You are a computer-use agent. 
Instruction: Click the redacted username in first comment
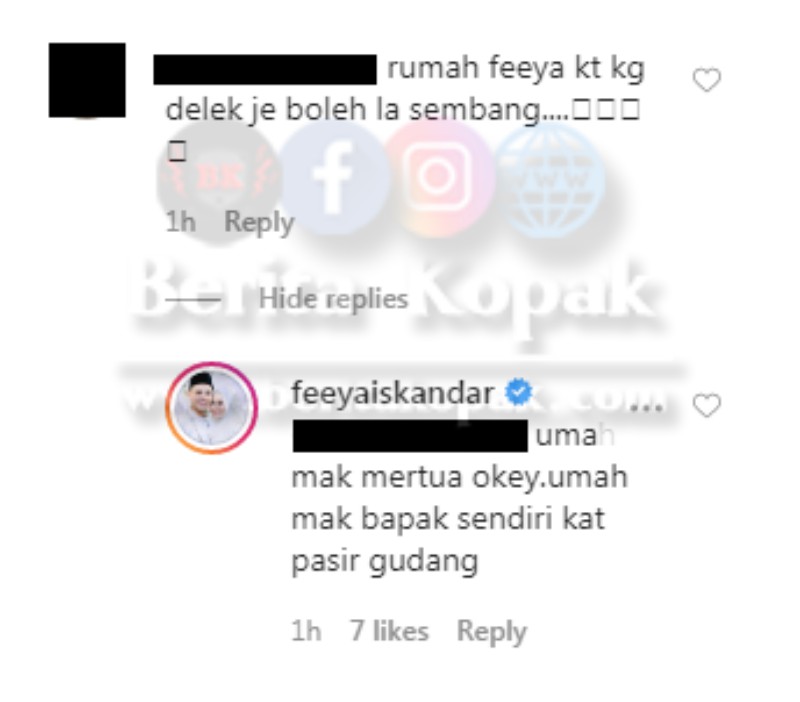pos(265,69)
